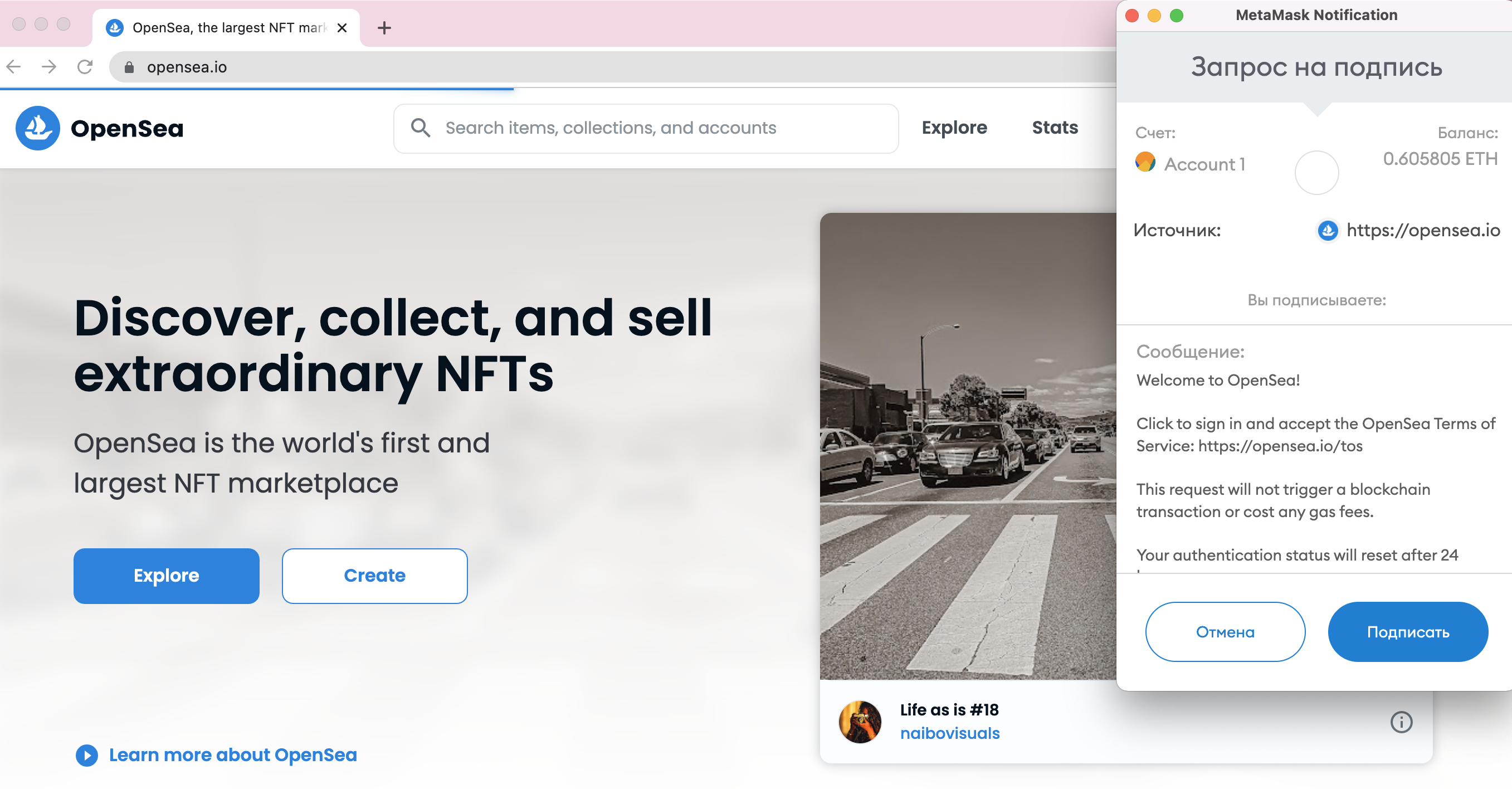This screenshot has height=789, width=1512.
Task: Select the OpenSea browser tab
Action: 226,28
